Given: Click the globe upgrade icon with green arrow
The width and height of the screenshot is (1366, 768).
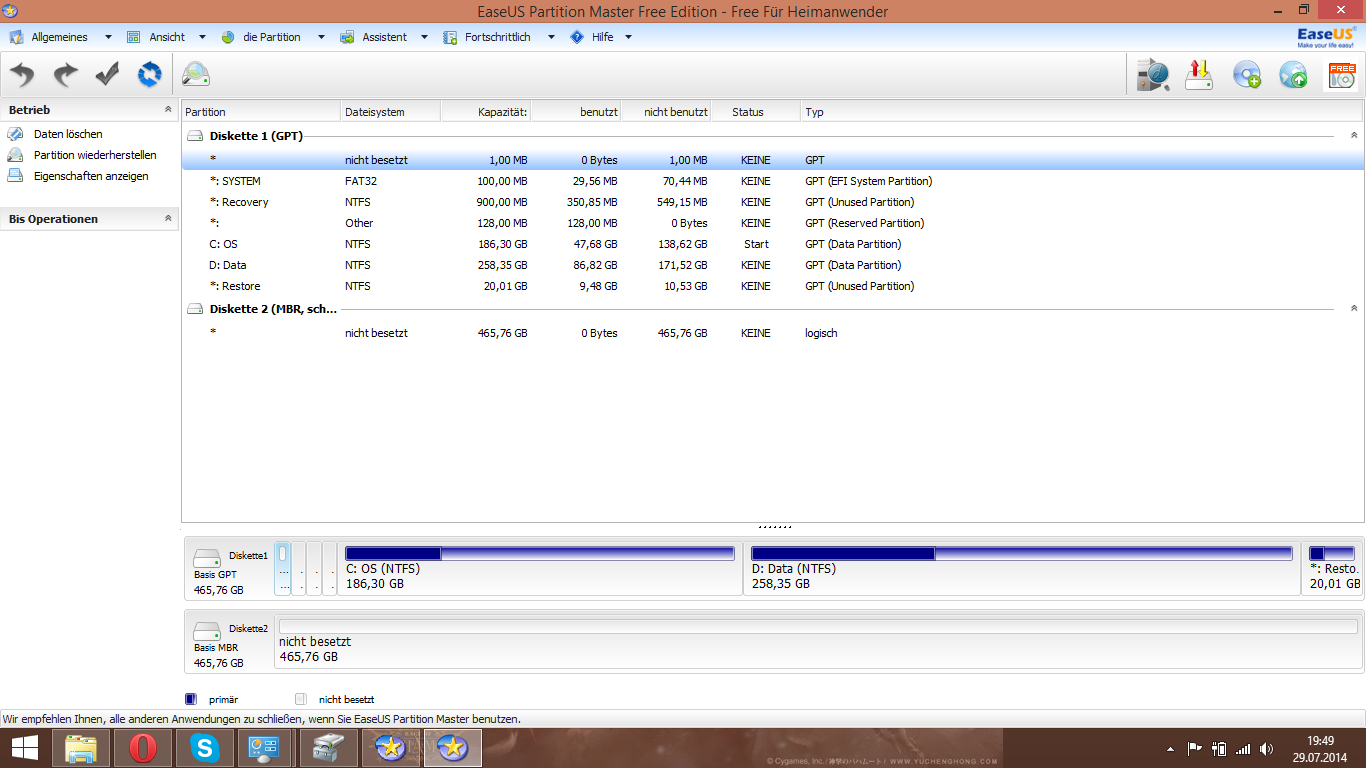Looking at the screenshot, I should pyautogui.click(x=1293, y=75).
